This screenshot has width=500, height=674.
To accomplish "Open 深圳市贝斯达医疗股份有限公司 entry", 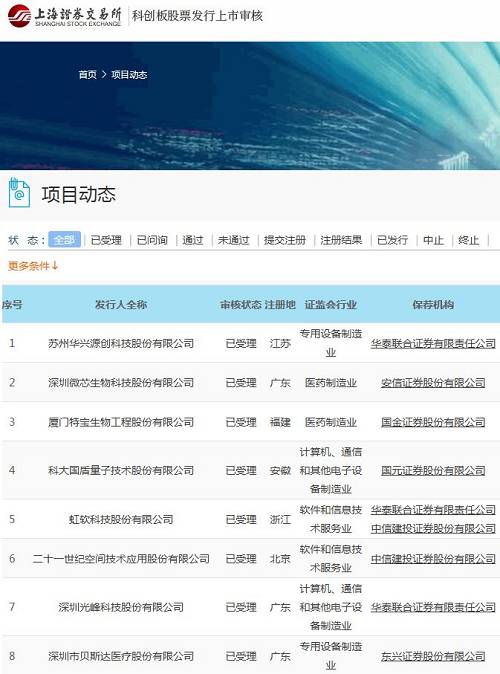I will coord(121,656).
